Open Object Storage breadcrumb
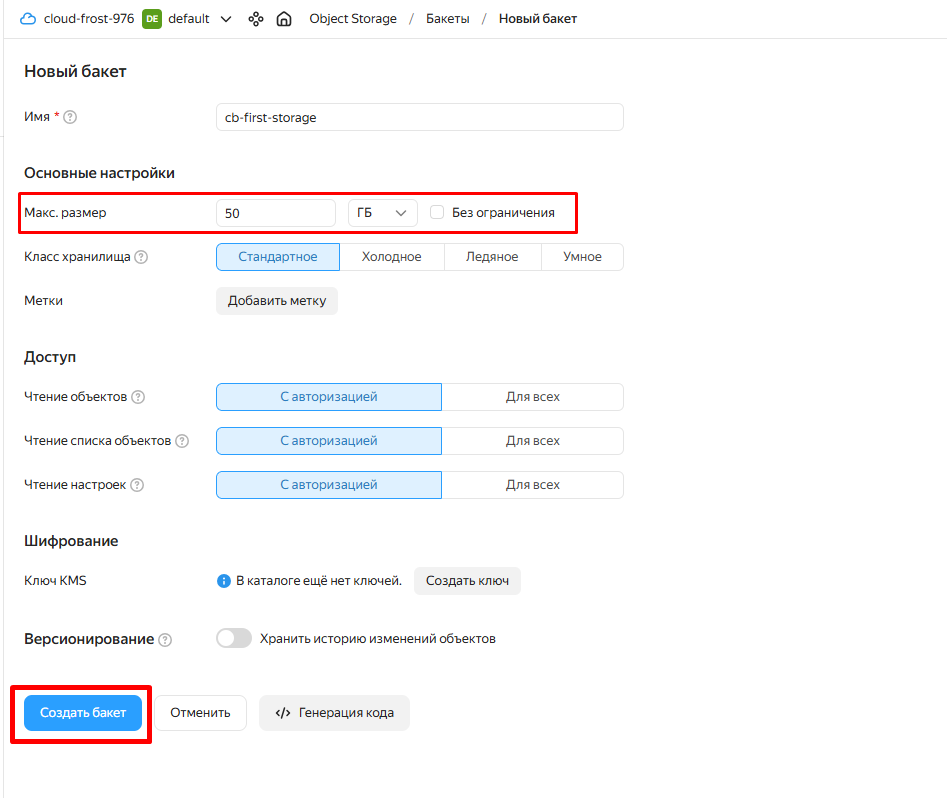The image size is (947, 798). click(x=353, y=19)
